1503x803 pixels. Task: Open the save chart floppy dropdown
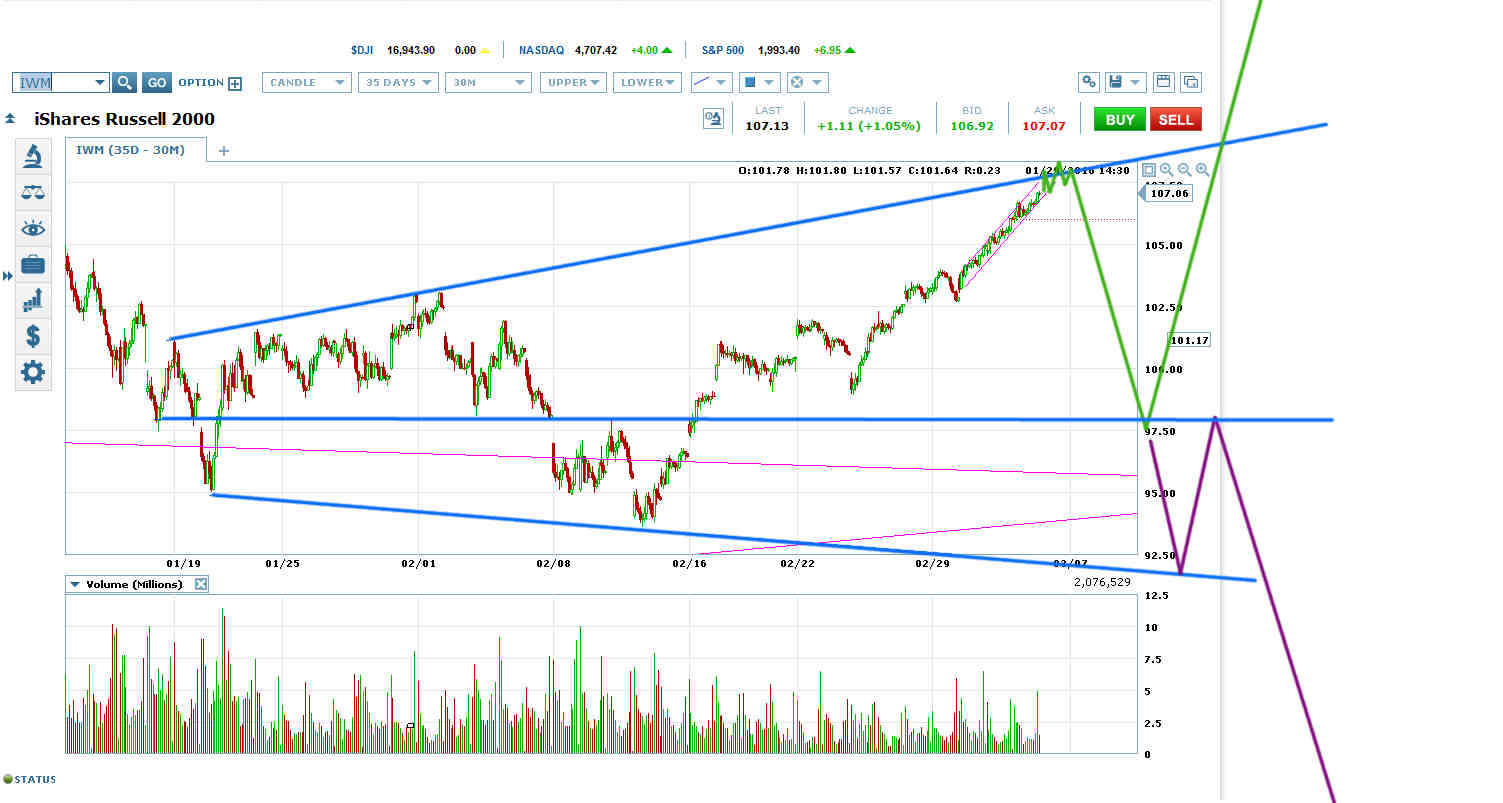point(1125,83)
